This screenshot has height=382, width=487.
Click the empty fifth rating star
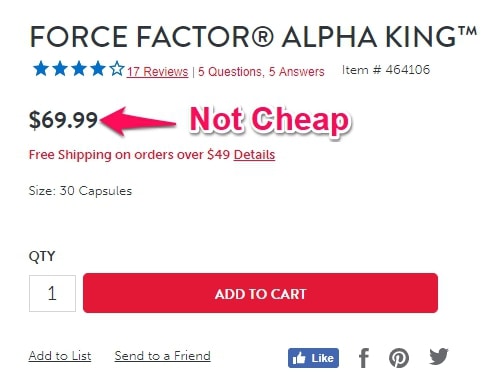(117, 69)
